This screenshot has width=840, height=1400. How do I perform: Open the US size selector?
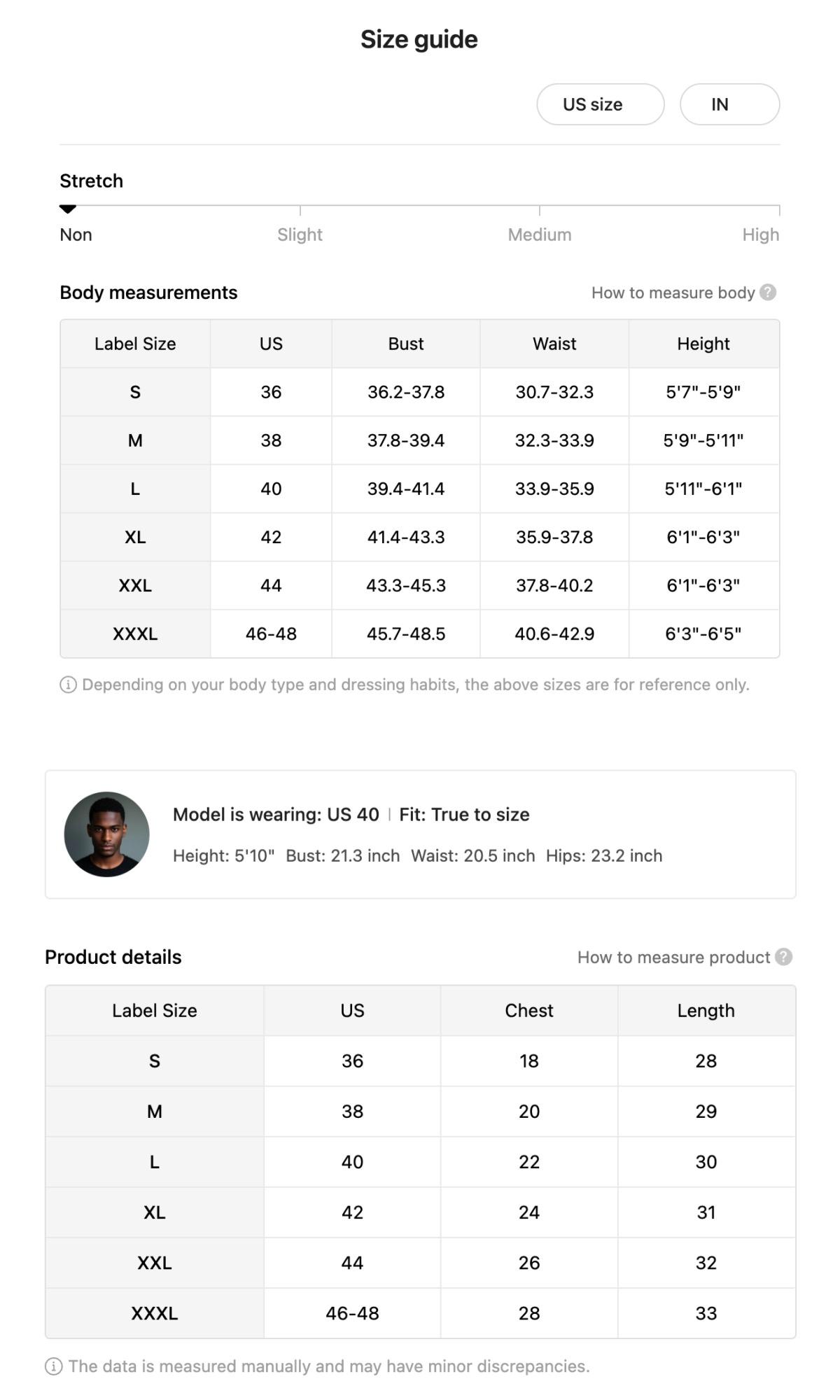[600, 104]
